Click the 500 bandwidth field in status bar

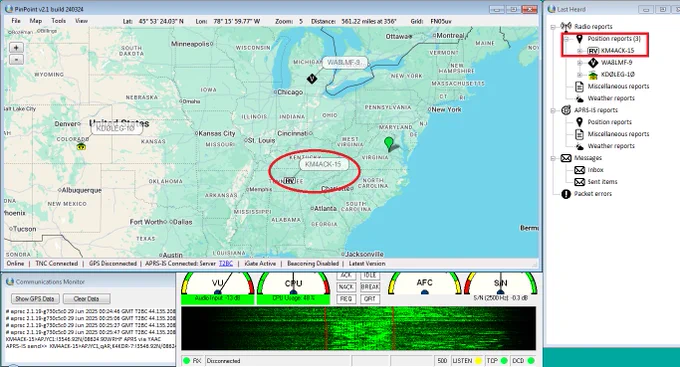tap(441, 360)
